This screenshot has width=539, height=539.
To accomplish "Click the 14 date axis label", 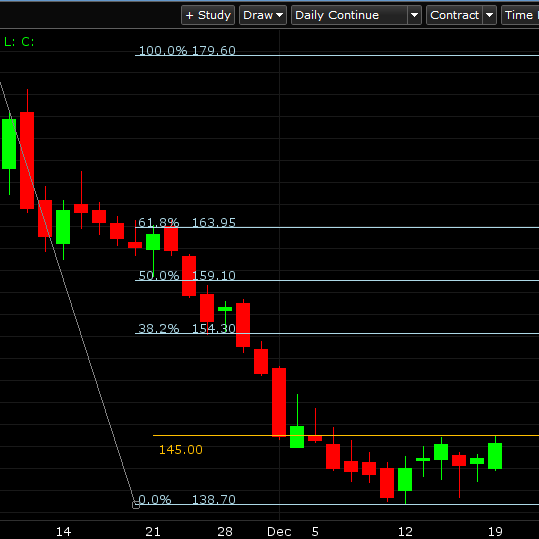I will [63, 532].
